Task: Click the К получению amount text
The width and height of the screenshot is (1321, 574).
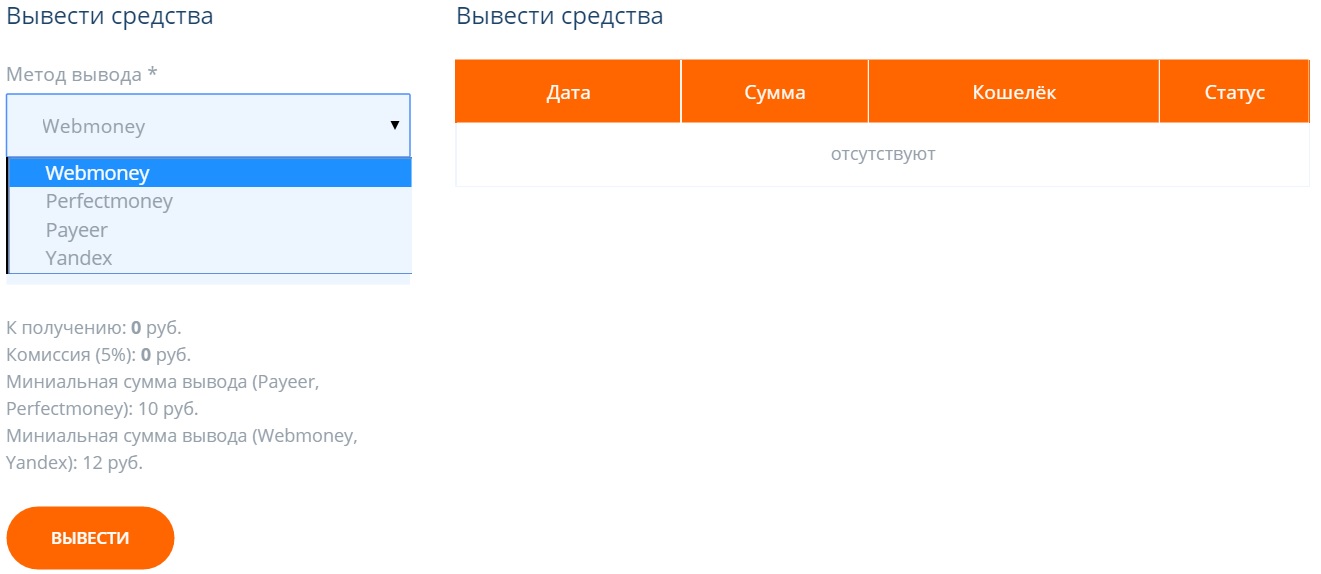Action: click(x=94, y=327)
